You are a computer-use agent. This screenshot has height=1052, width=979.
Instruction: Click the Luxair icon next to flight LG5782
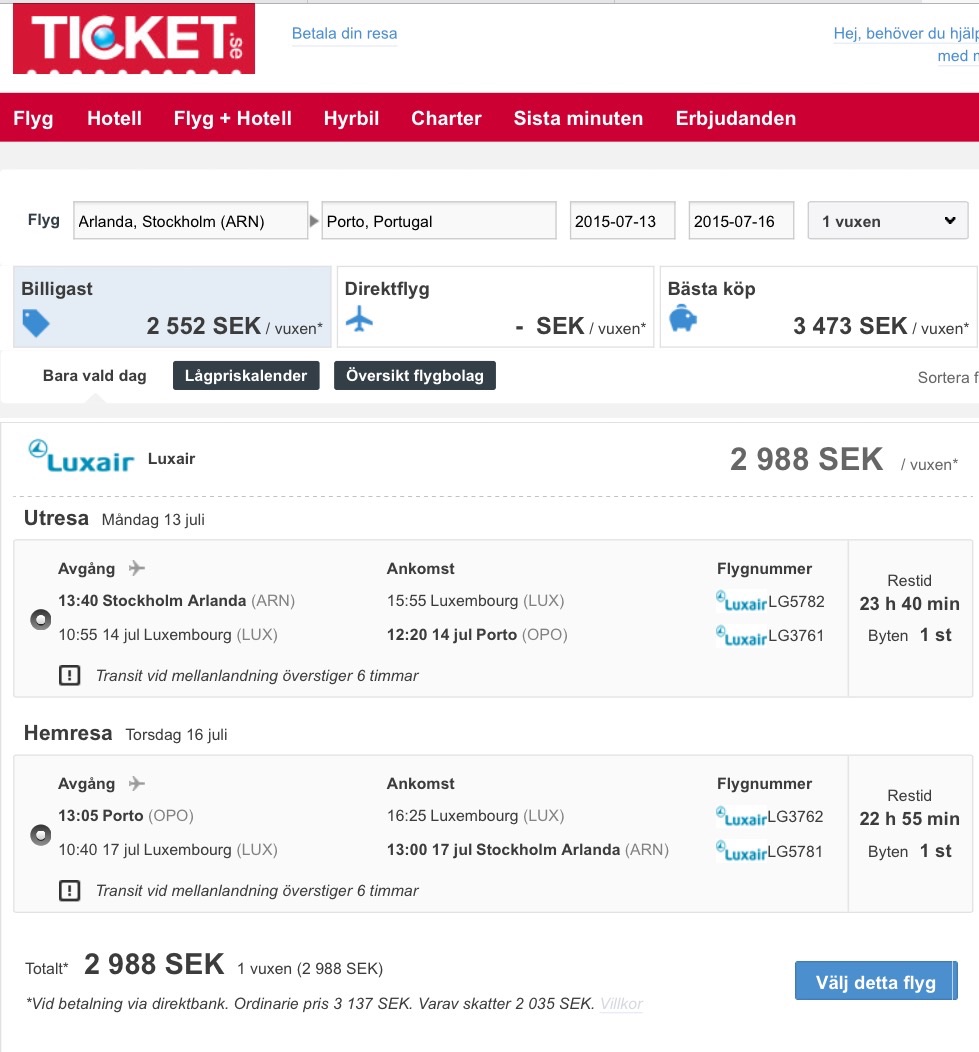point(741,601)
